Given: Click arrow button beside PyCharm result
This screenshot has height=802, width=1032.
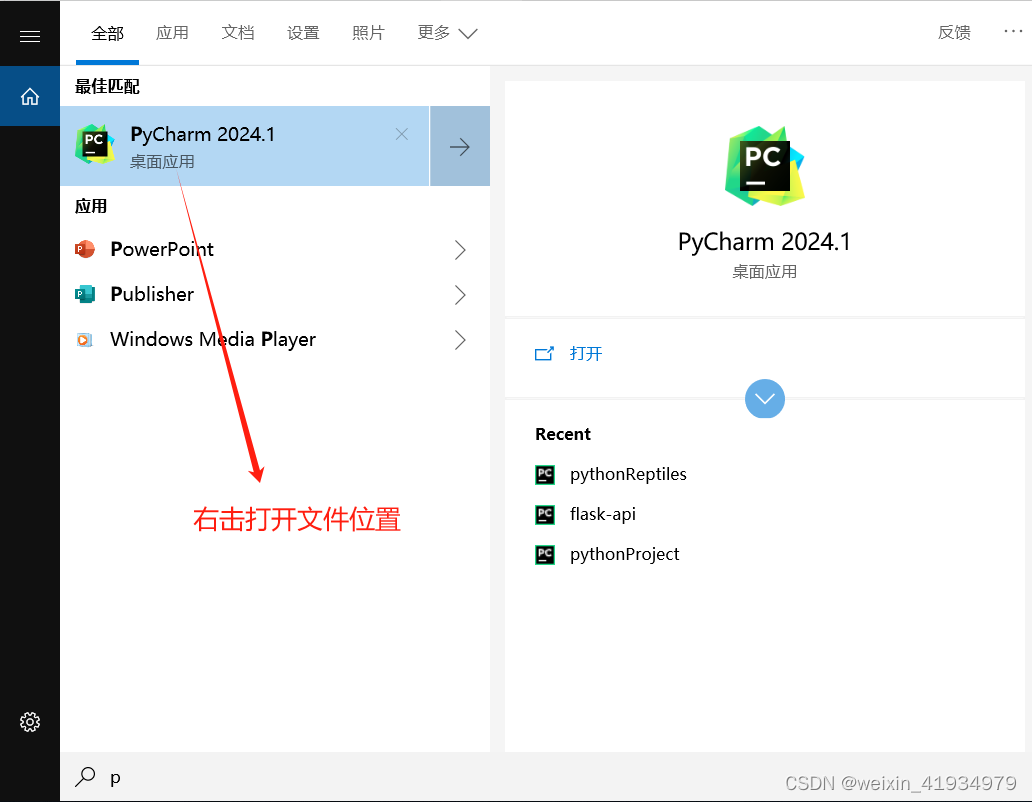Looking at the screenshot, I should point(460,146).
